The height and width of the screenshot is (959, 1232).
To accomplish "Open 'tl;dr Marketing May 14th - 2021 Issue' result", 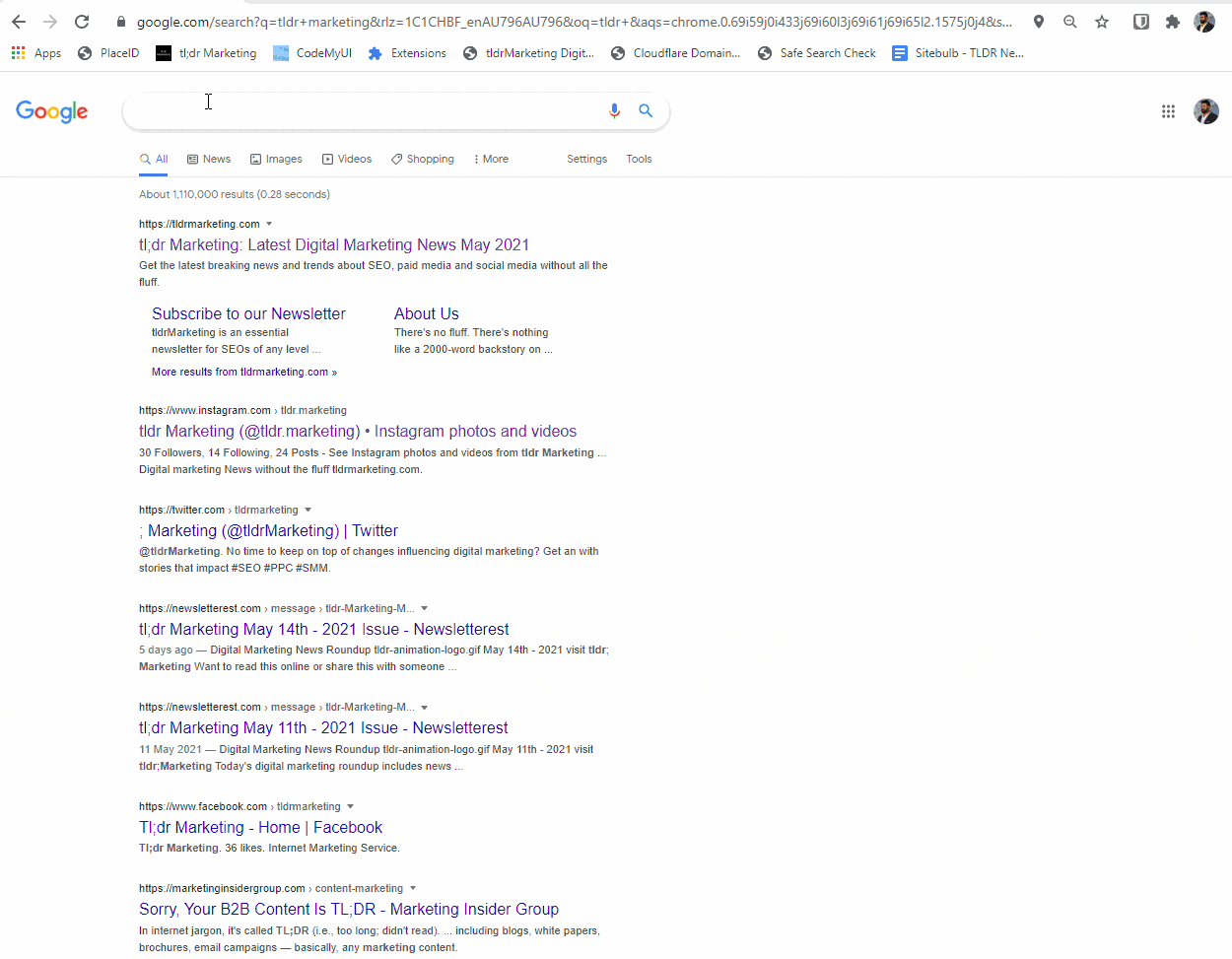I will (x=324, y=629).
